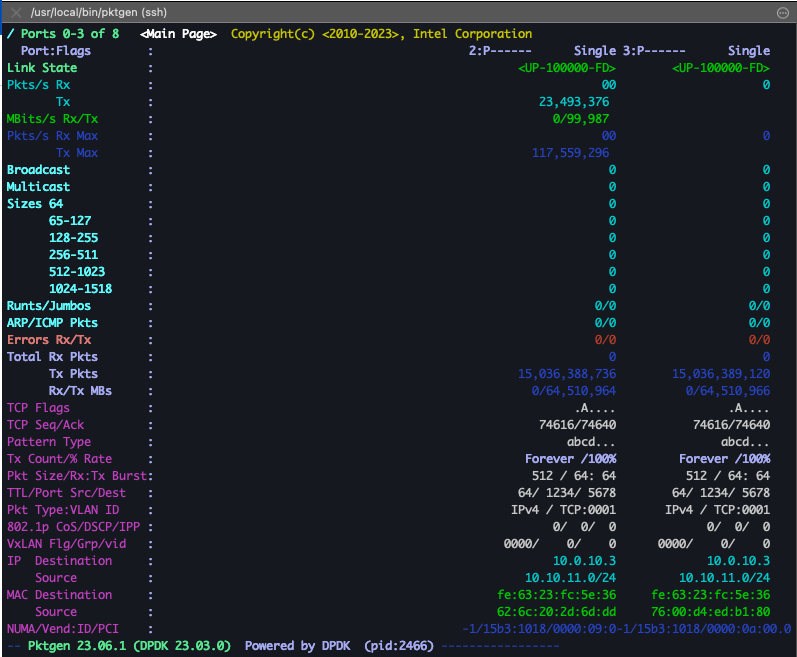The width and height of the screenshot is (797, 657).
Task: Click the 'Powered by DPDK' status text
Action: (x=298, y=646)
